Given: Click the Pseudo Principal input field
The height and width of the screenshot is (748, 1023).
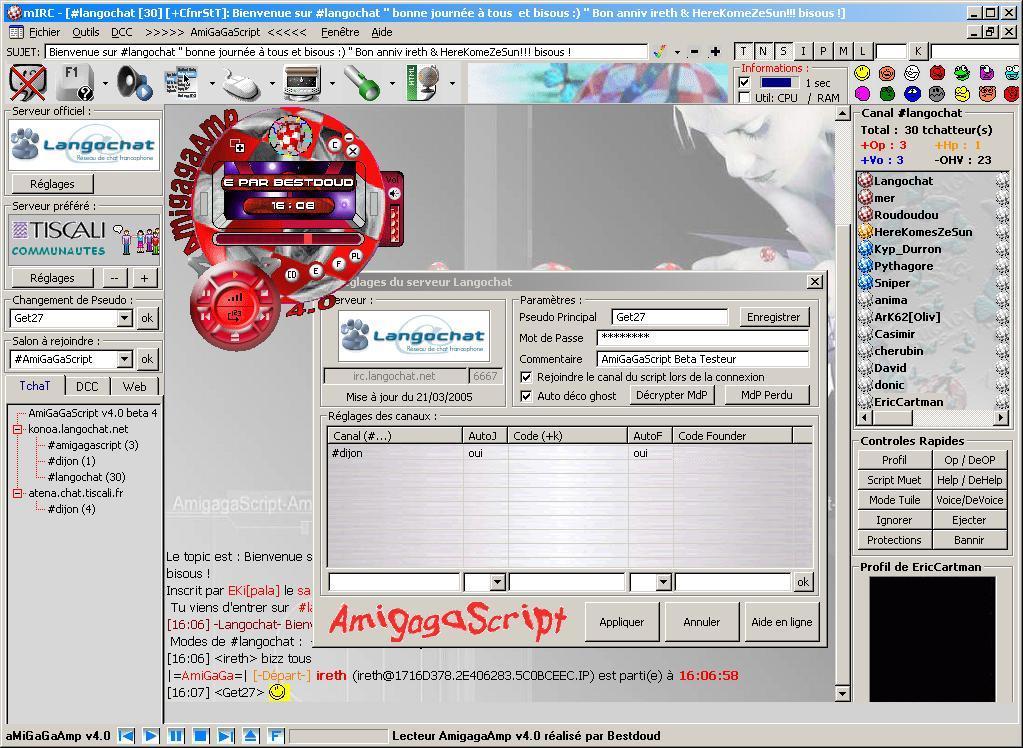Looking at the screenshot, I should click(670, 317).
